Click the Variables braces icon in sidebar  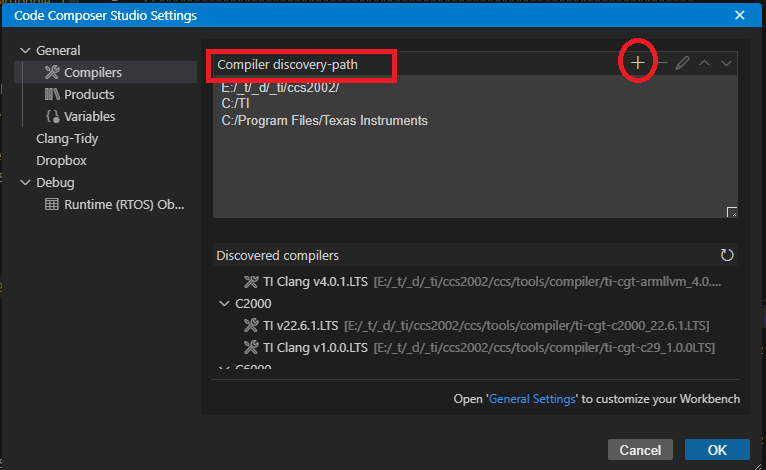click(x=52, y=116)
